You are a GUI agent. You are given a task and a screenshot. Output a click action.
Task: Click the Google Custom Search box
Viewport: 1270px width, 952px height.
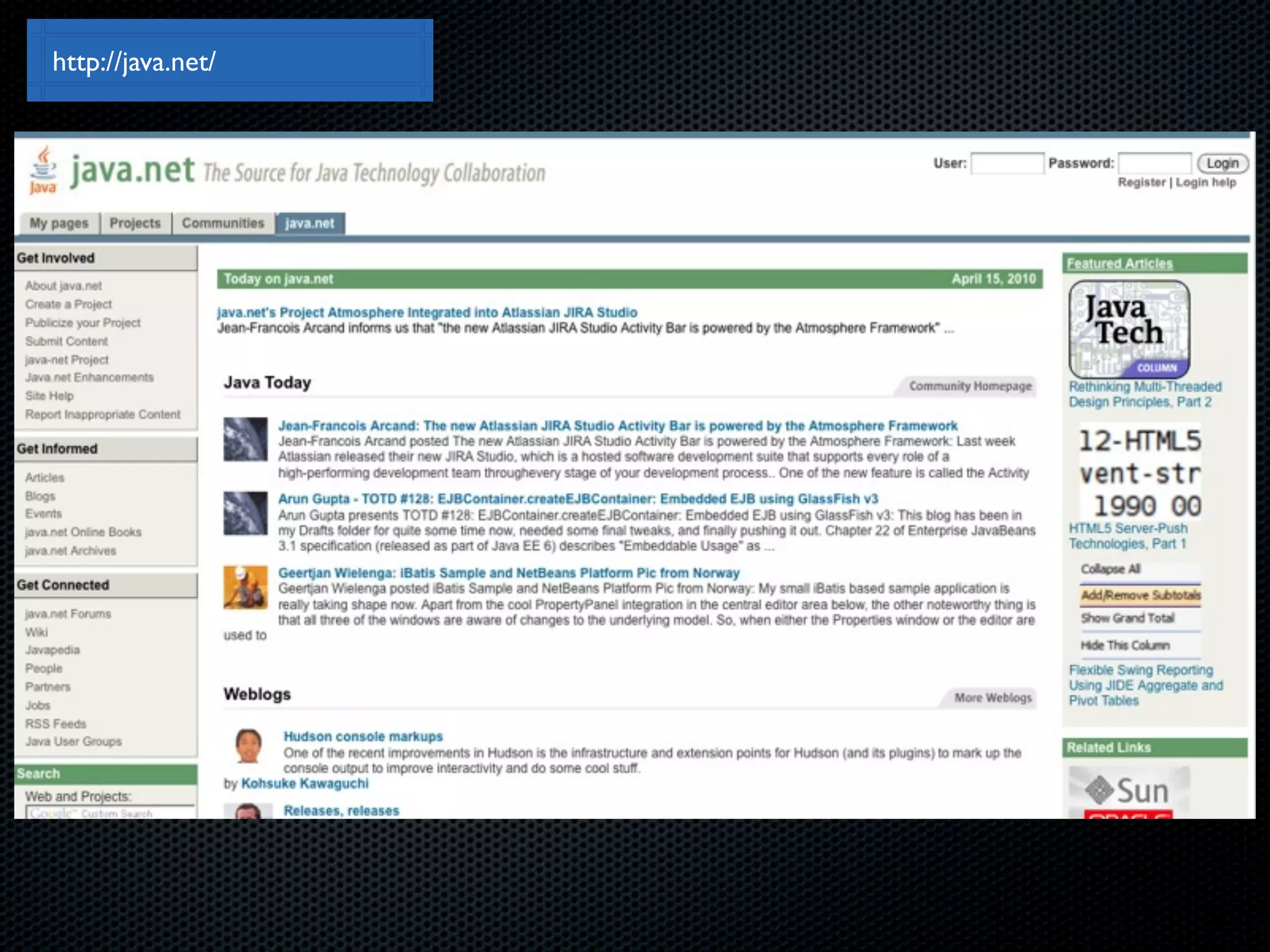pyautogui.click(x=110, y=813)
